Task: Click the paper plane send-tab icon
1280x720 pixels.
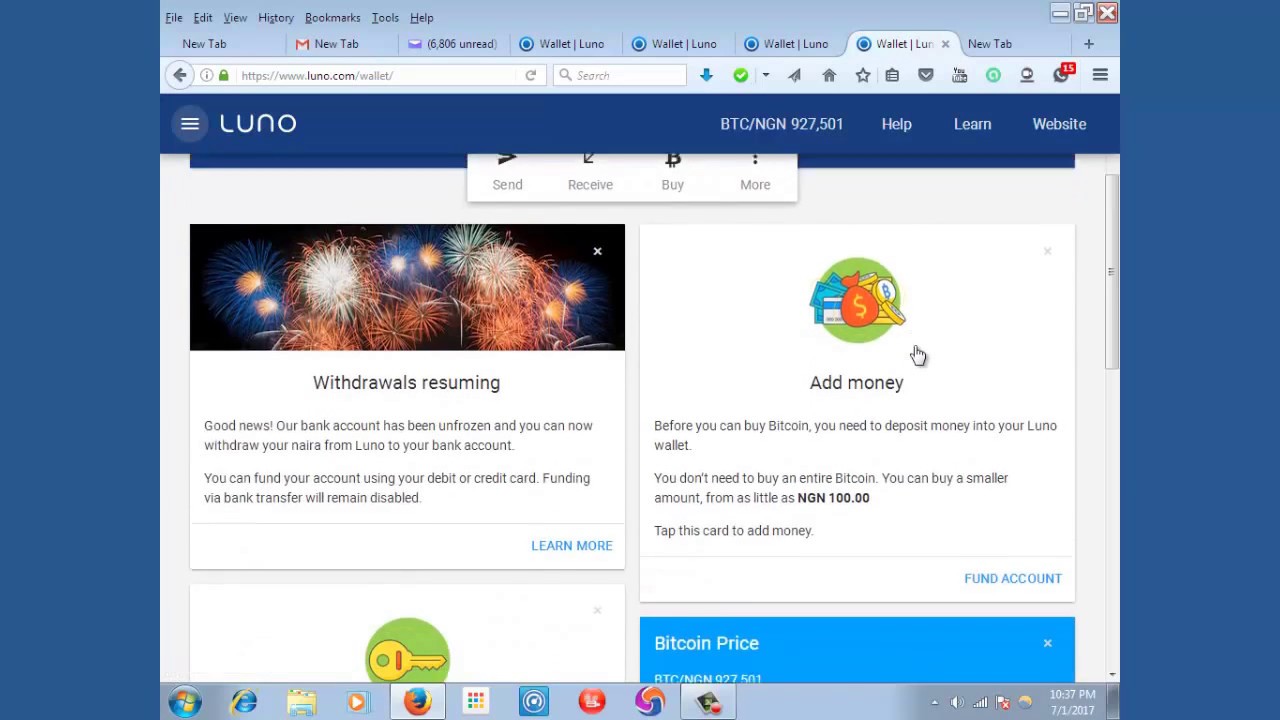Action: point(795,75)
